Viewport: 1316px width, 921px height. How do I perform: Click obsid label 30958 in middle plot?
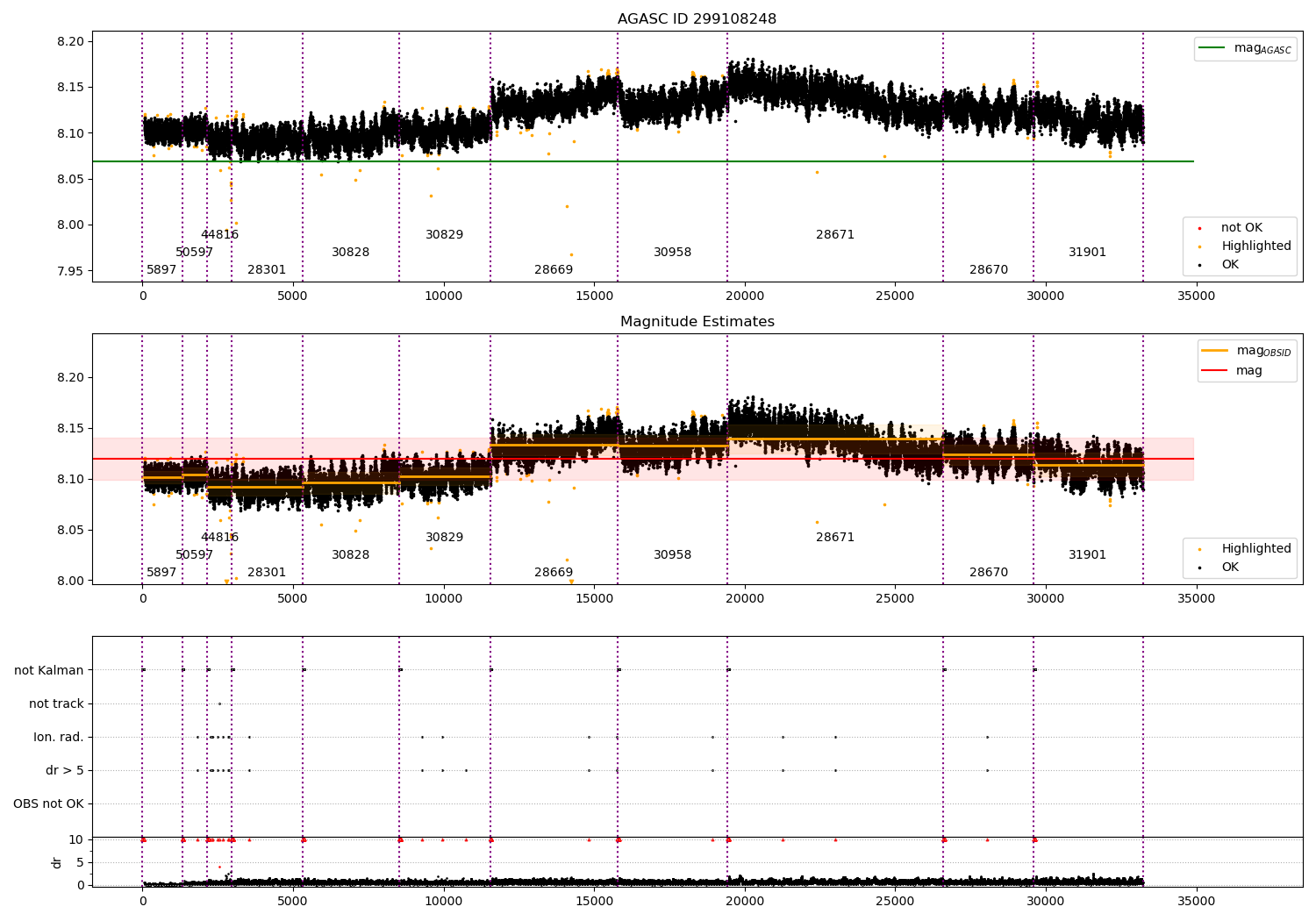672,555
